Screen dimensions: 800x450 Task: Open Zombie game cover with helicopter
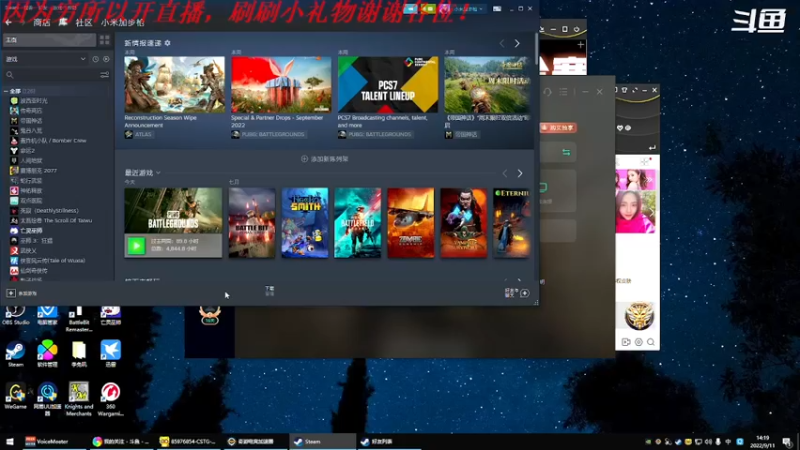(410, 223)
